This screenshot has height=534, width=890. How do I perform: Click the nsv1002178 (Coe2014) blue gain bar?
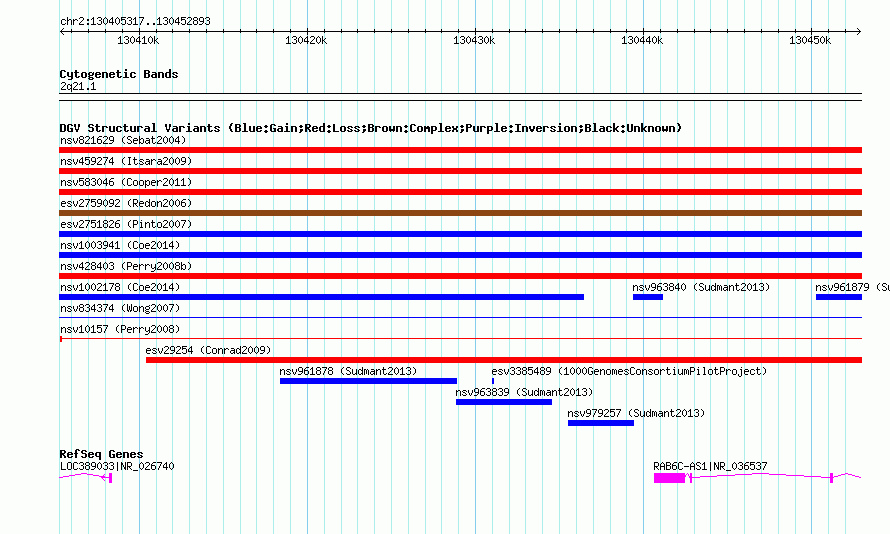(321, 297)
